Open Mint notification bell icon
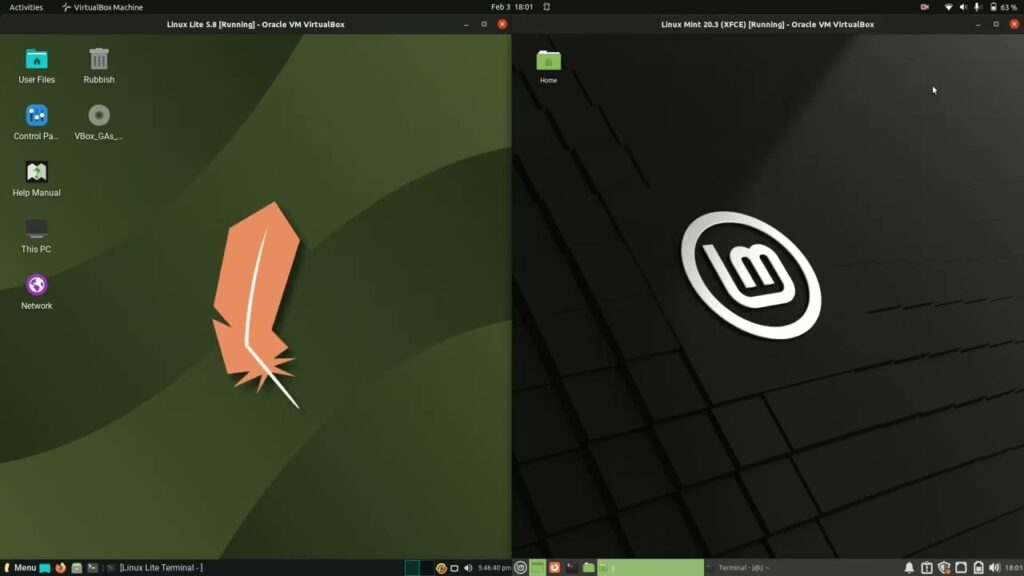 click(909, 568)
